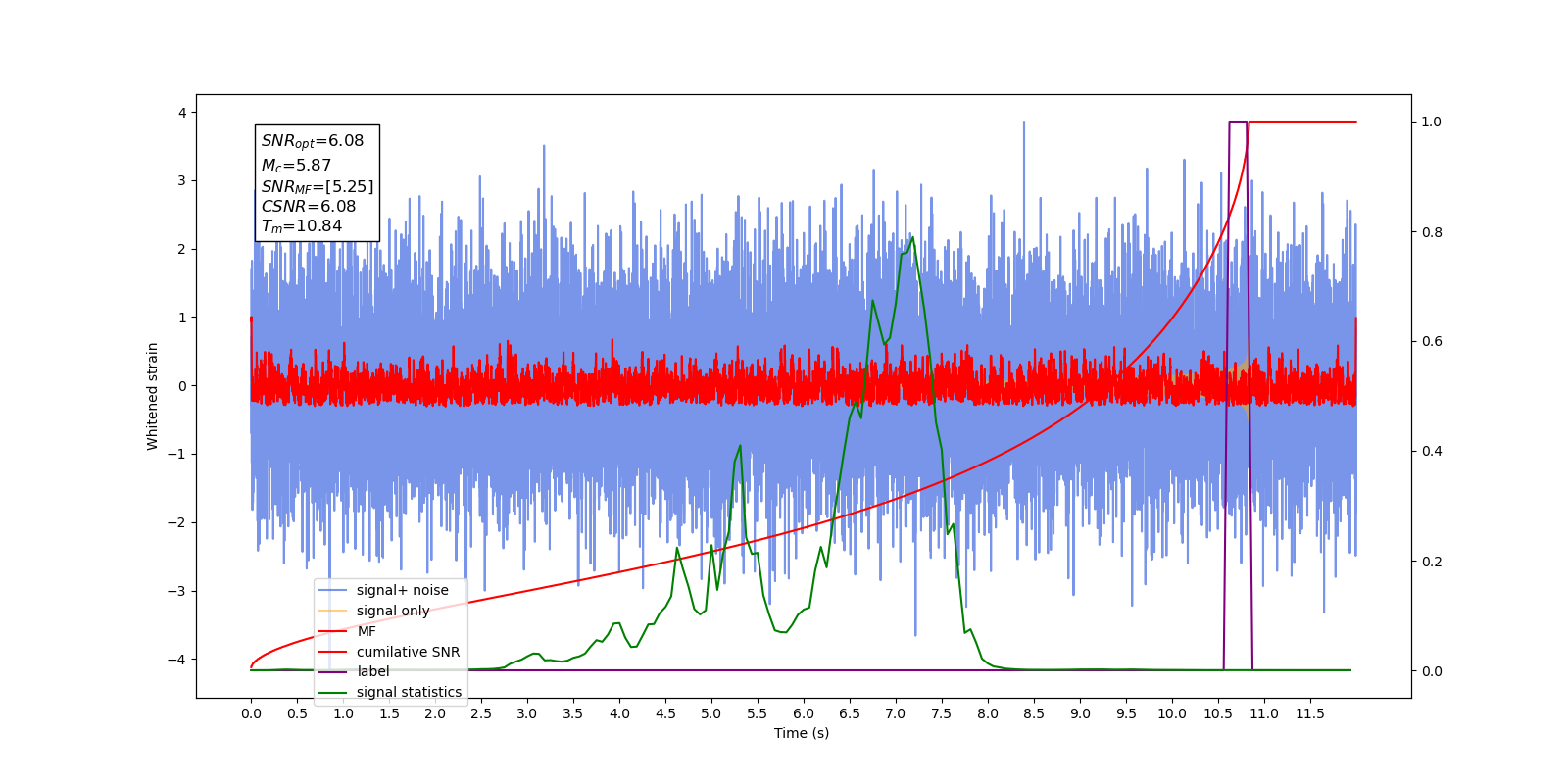The height and width of the screenshot is (784, 1568).
Task: Click the x-axis tick label 10.5
Action: [1218, 713]
